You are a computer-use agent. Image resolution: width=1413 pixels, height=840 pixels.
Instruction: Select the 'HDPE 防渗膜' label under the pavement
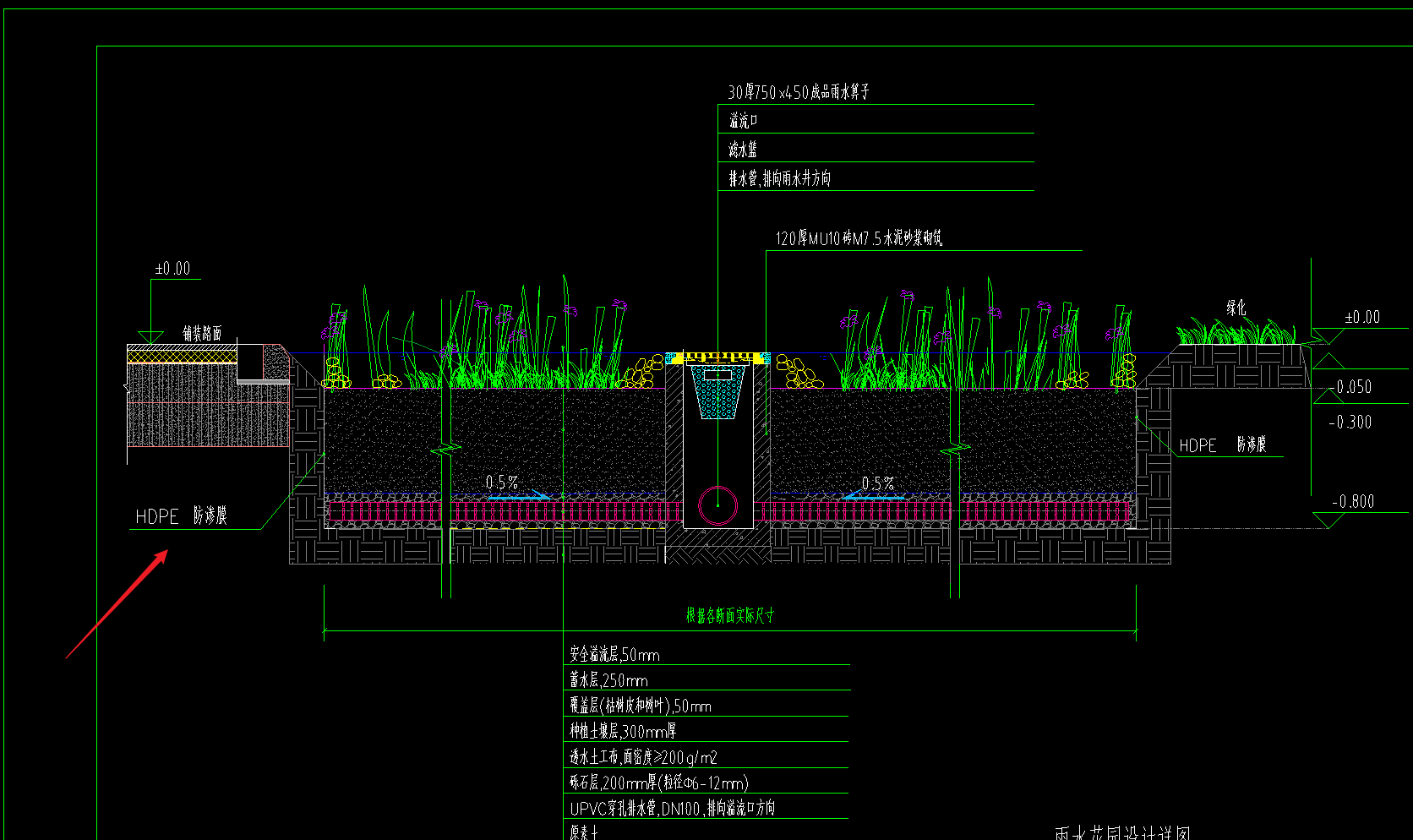click(x=181, y=515)
